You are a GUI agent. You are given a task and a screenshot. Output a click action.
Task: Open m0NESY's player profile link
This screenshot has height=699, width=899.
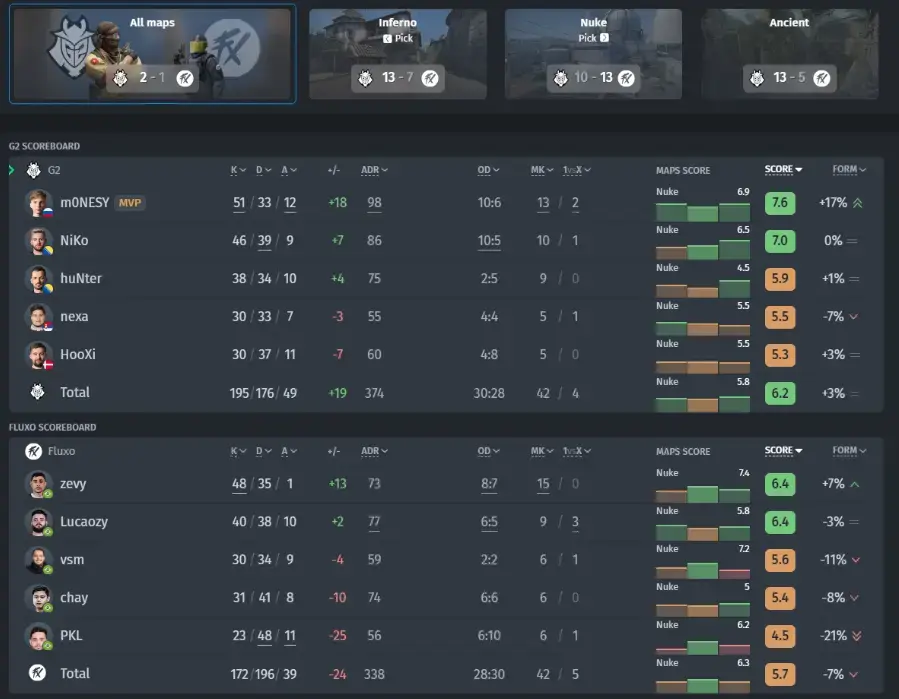point(85,203)
